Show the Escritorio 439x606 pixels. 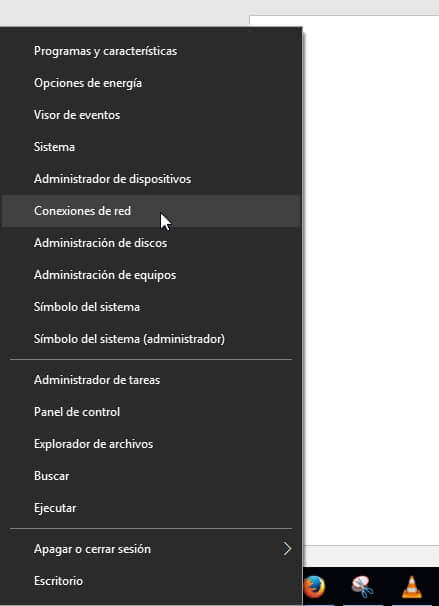tap(151, 581)
